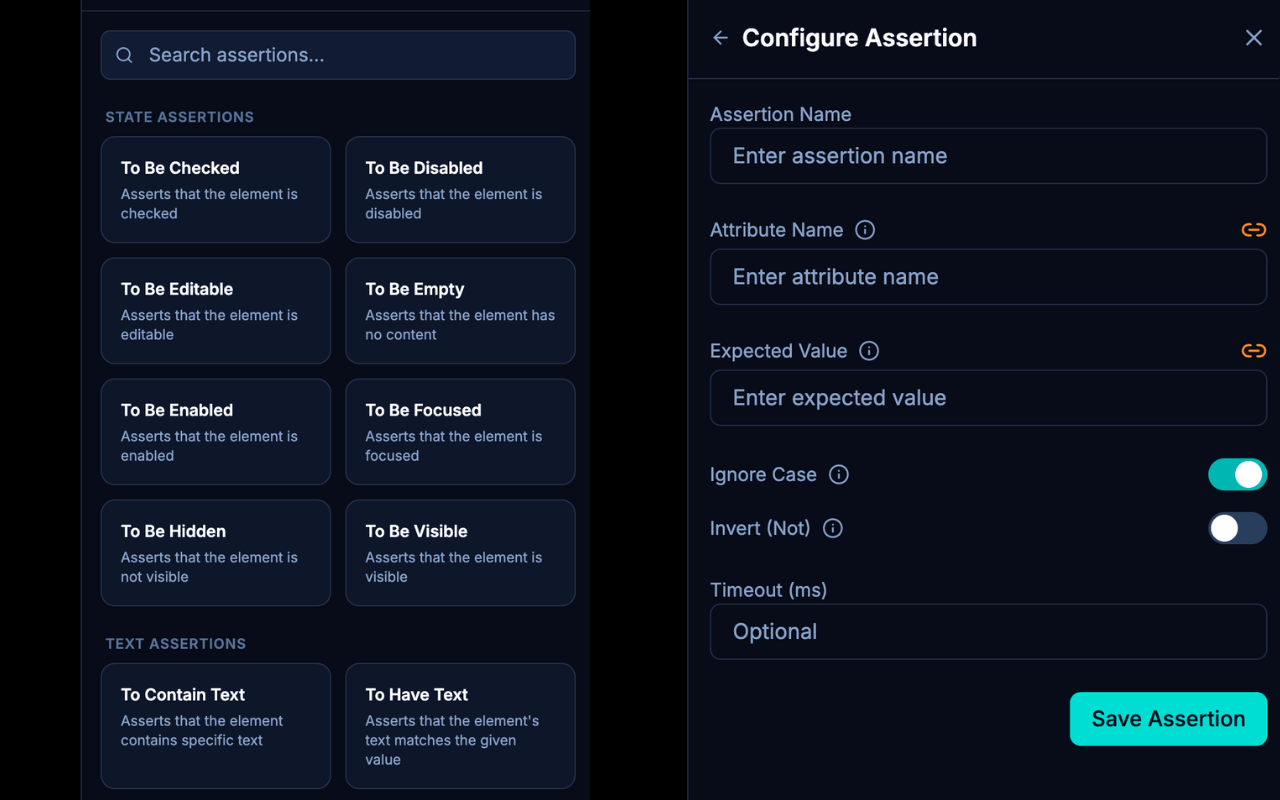Select the To Be Checked assertion card

215,190
